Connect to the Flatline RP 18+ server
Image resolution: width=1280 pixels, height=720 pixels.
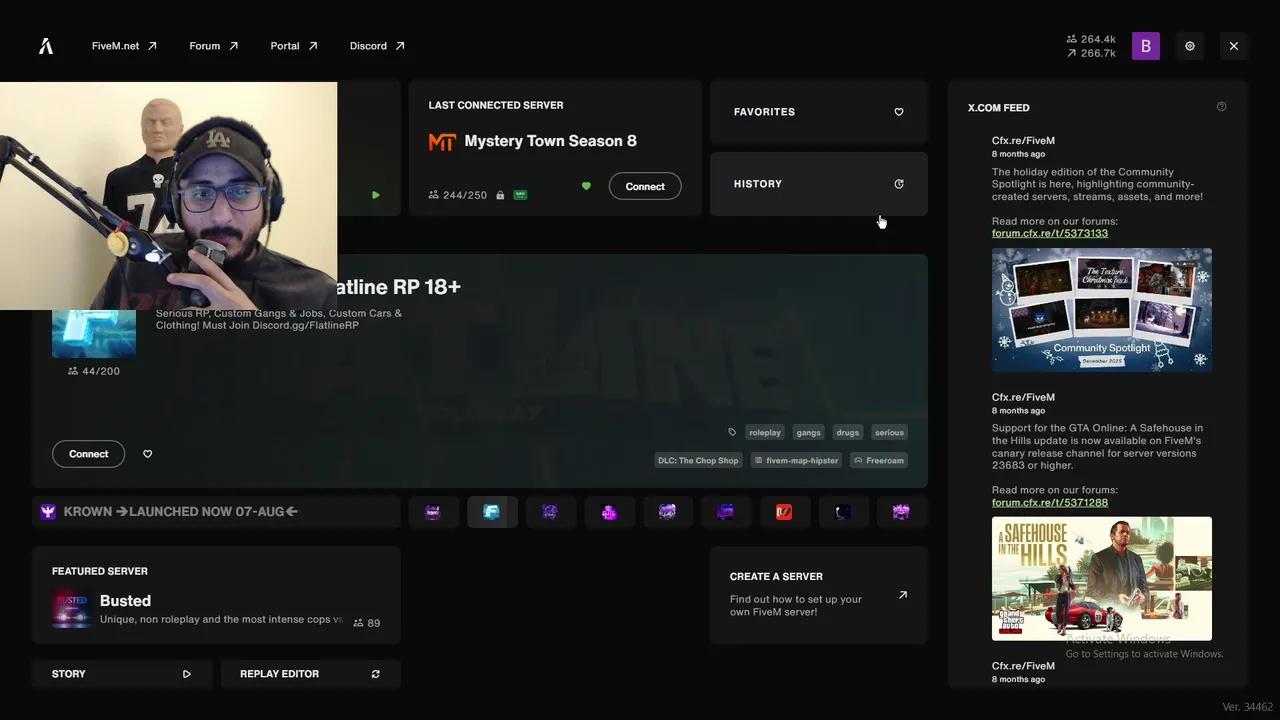tap(88, 454)
